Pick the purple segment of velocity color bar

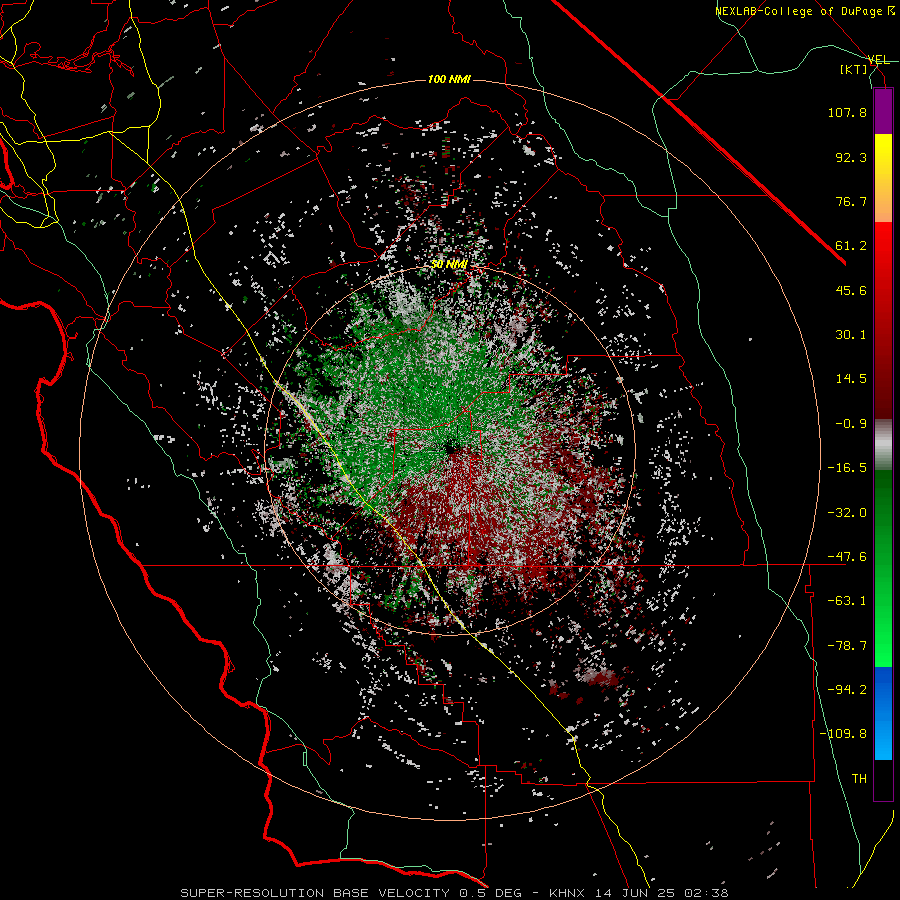883,111
